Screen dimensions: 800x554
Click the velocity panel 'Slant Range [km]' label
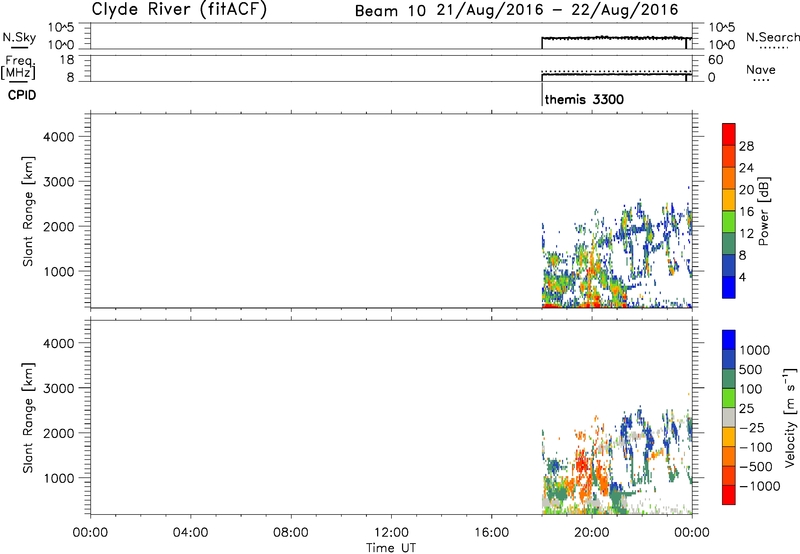point(28,418)
